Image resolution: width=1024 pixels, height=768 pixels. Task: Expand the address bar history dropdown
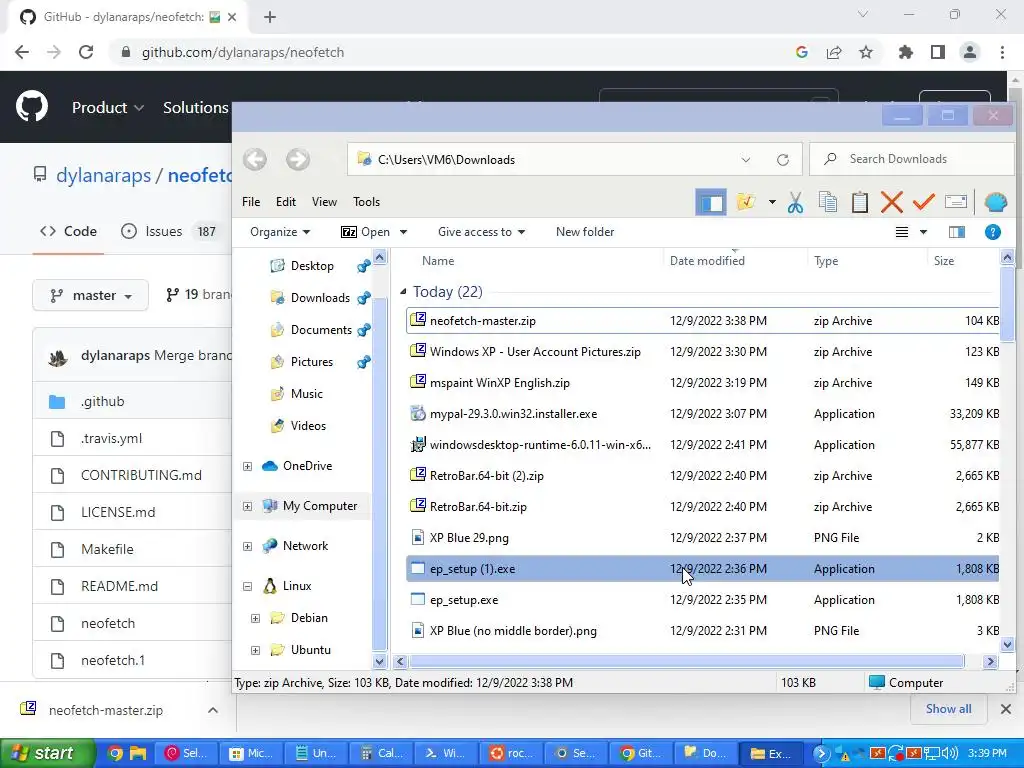click(745, 159)
